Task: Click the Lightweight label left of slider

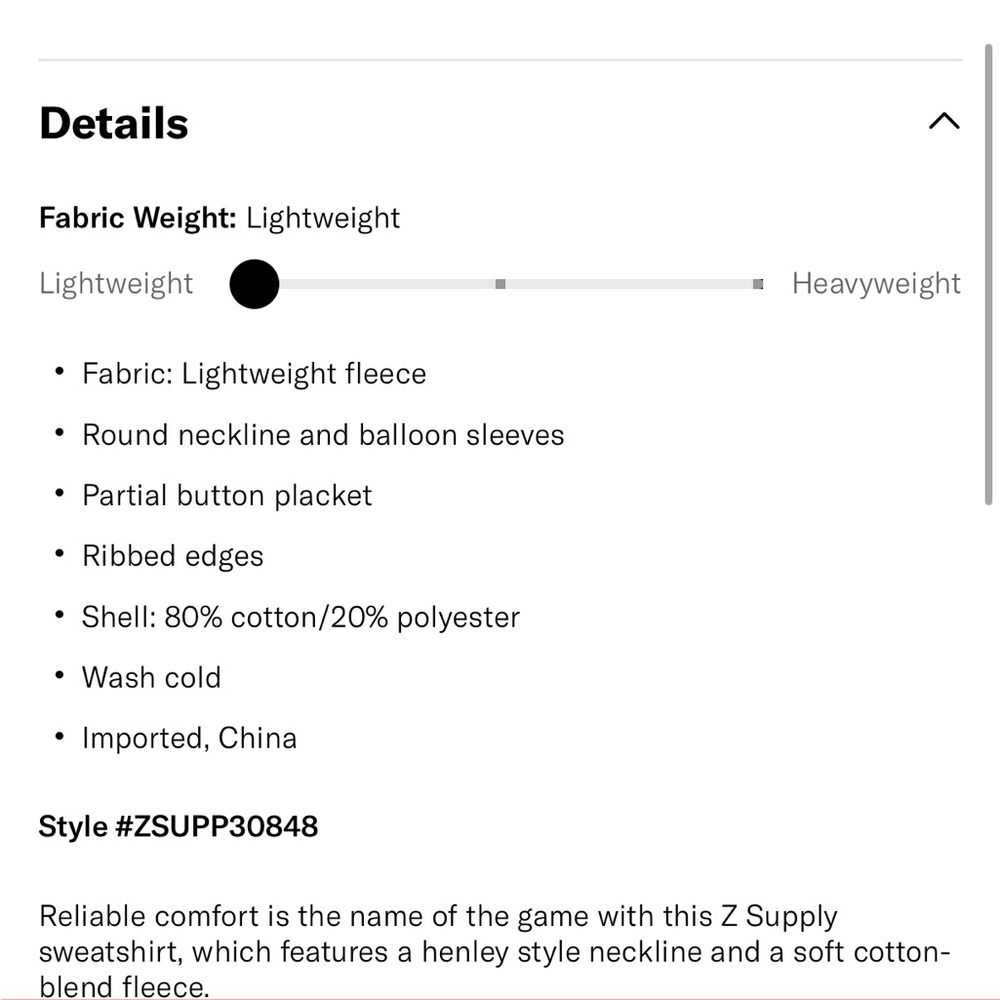Action: (x=116, y=284)
